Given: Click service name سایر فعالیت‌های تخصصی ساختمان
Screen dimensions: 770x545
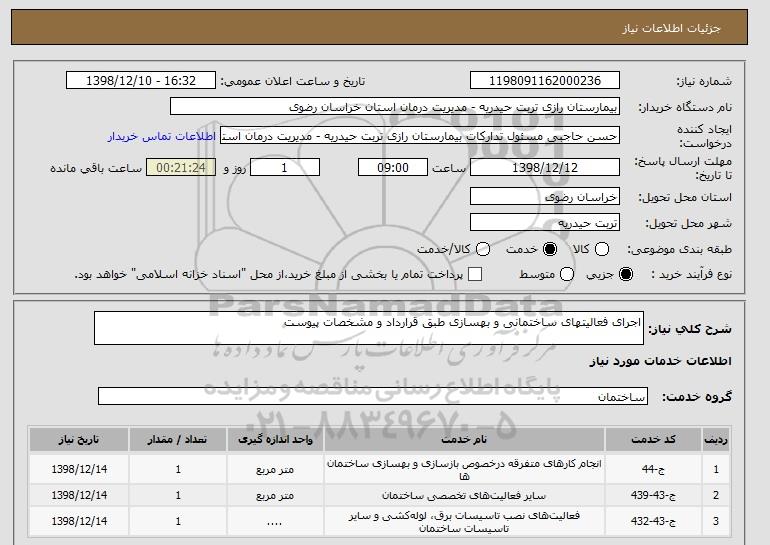Looking at the screenshot, I should coord(464,495).
